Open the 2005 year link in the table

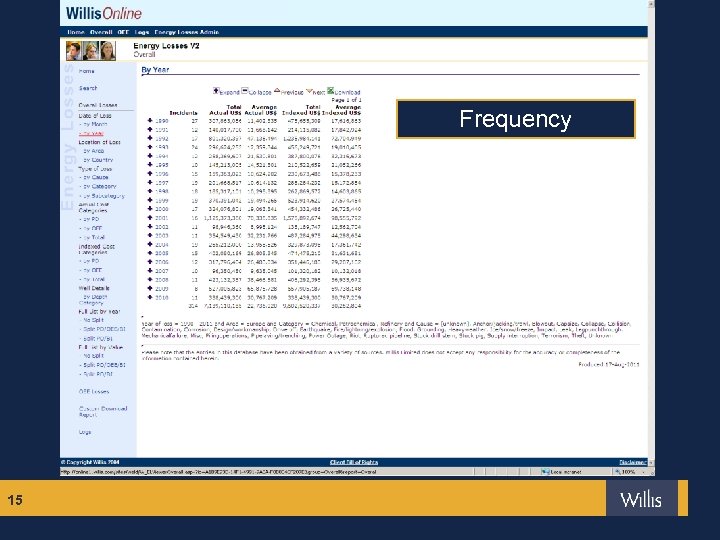pyautogui.click(x=162, y=253)
